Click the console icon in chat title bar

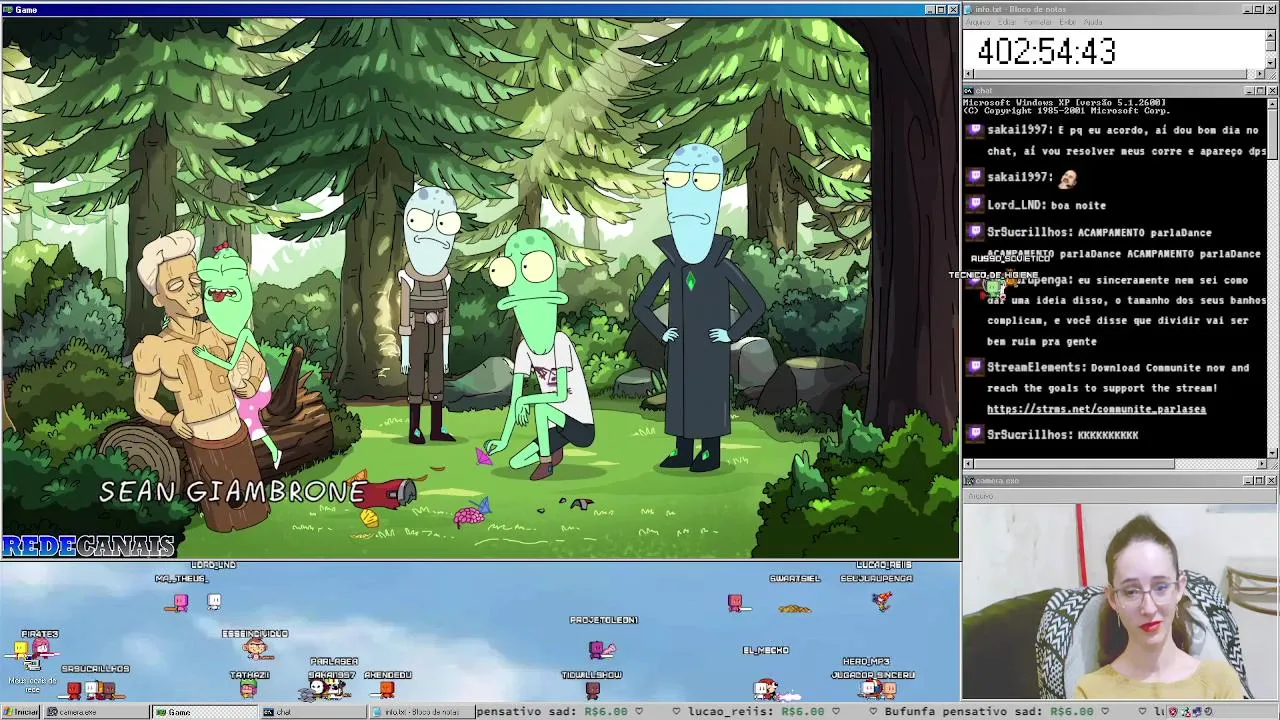pos(969,91)
